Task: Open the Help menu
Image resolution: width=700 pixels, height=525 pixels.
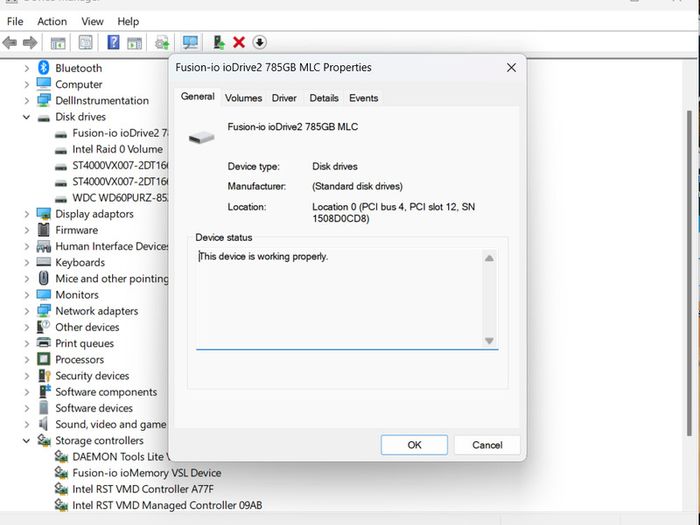Action: [x=128, y=21]
